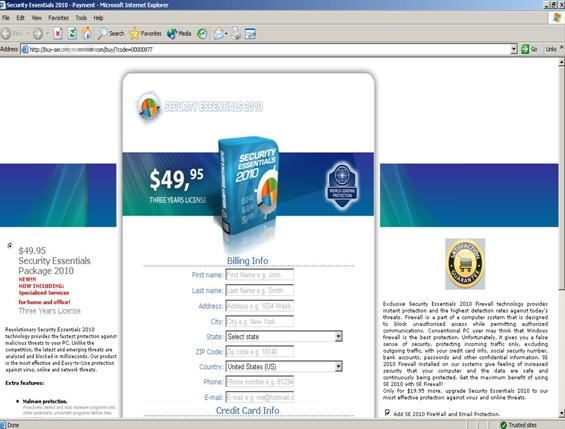Click the scroll up arrow on page scrollbar
Viewport: 565px width, 429px height.
[x=561, y=62]
